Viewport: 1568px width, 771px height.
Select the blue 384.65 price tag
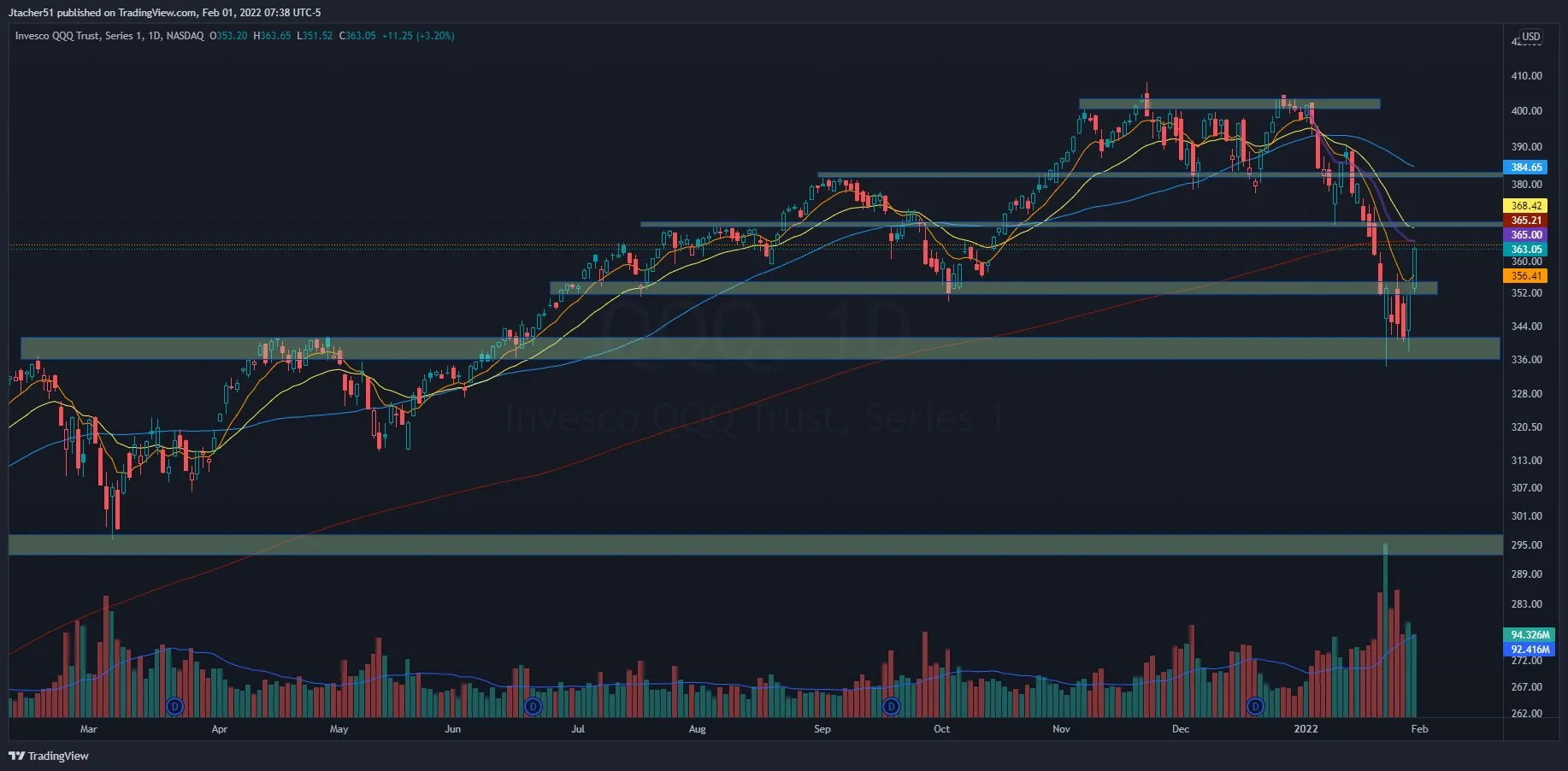(x=1526, y=168)
